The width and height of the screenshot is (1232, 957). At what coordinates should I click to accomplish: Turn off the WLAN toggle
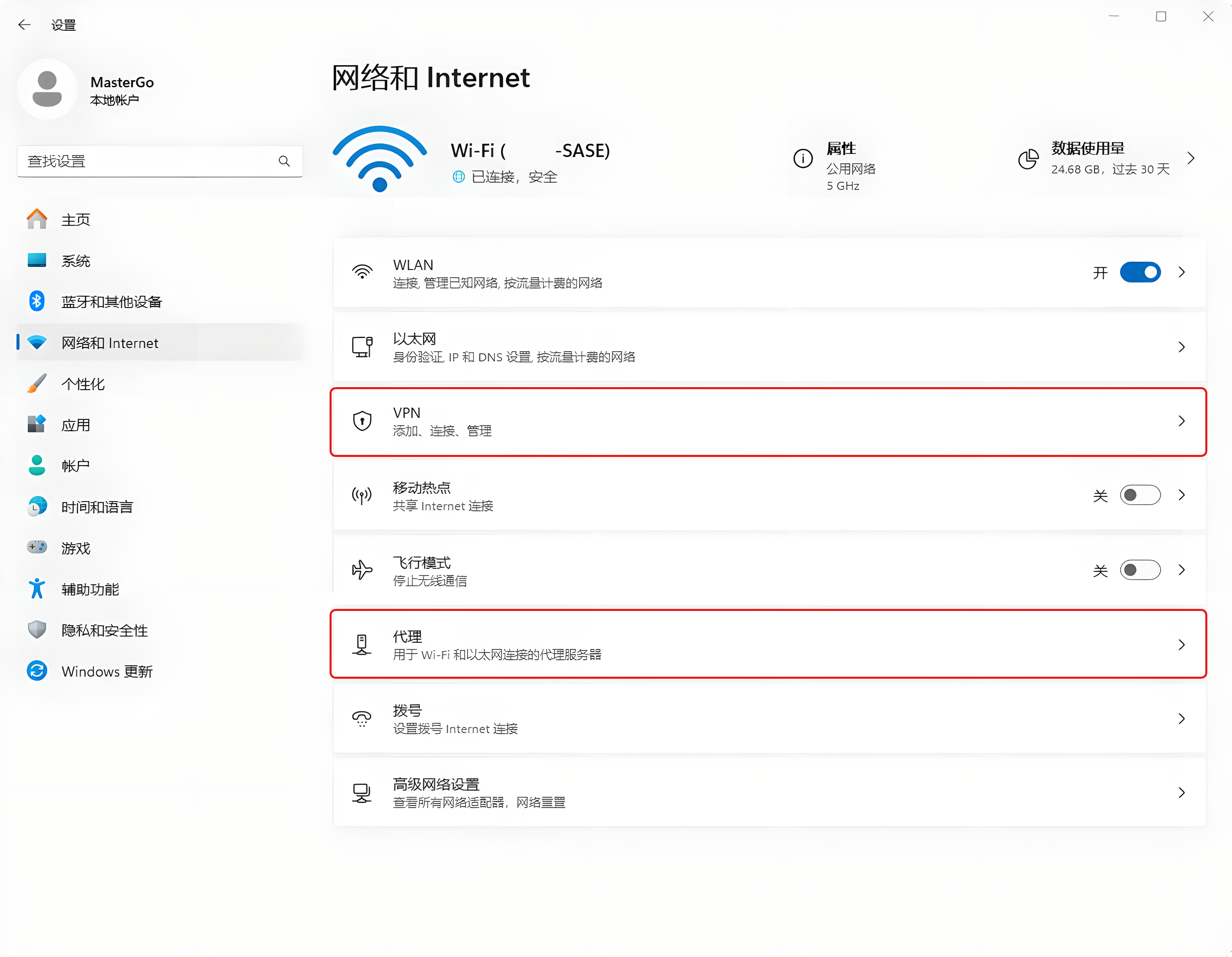pyautogui.click(x=1140, y=273)
